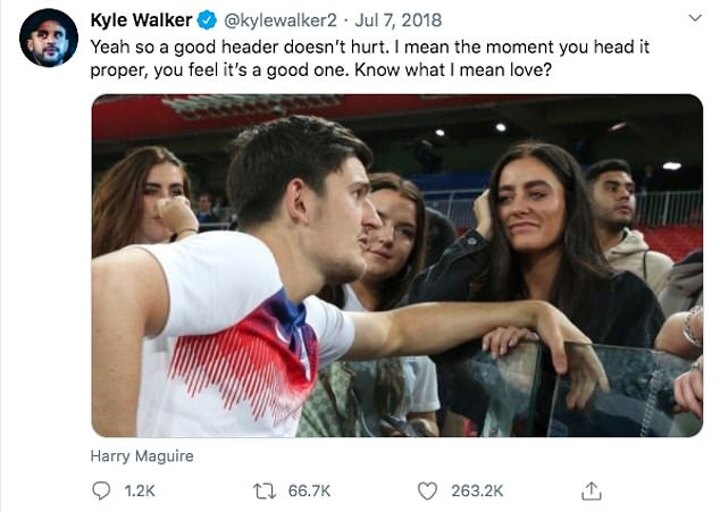Click the retweet arrows icon
Screen dimensions: 720x512
[x=265, y=490]
